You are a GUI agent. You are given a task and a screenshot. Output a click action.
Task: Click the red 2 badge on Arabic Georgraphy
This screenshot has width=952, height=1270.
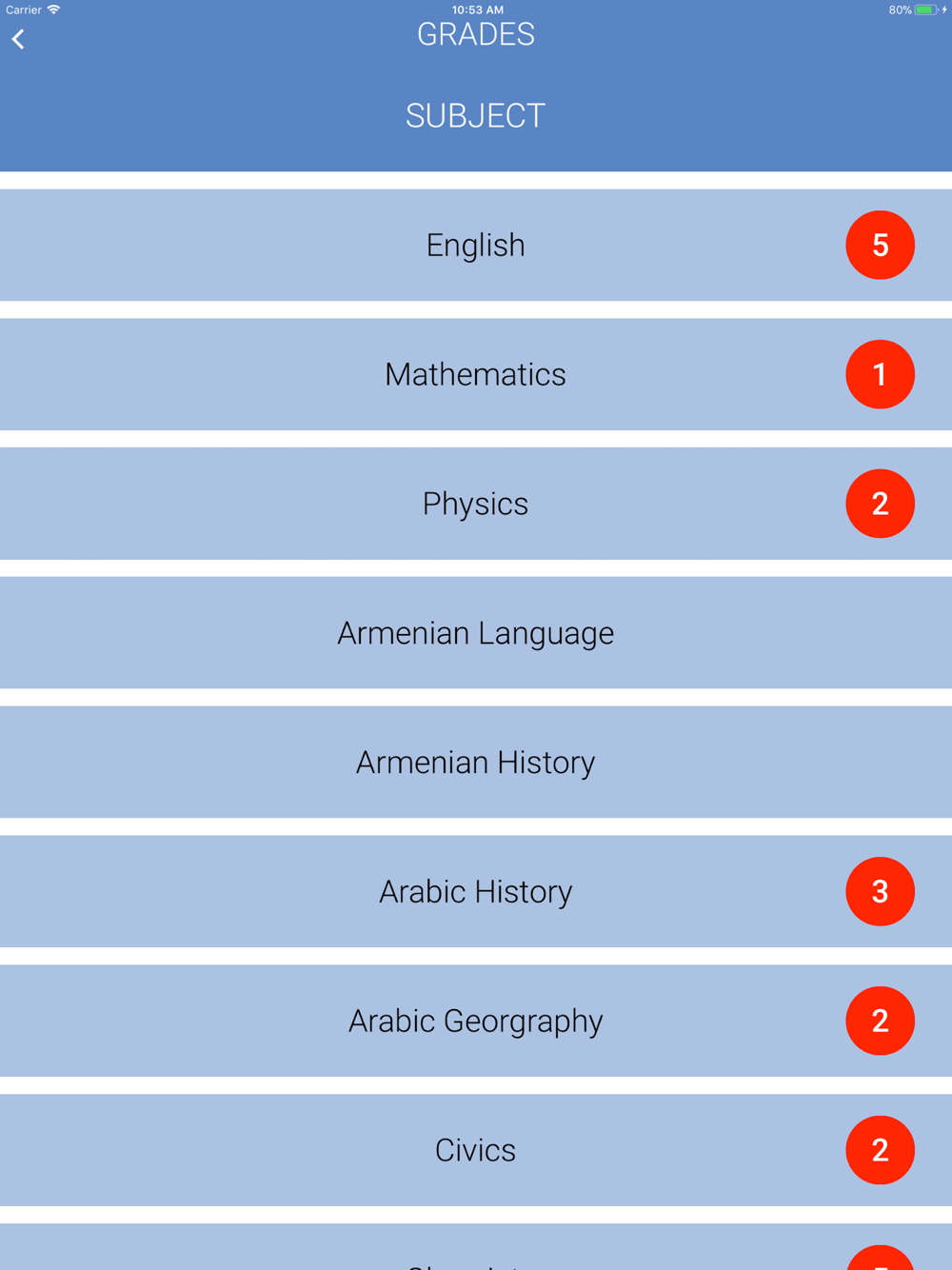tap(880, 1021)
